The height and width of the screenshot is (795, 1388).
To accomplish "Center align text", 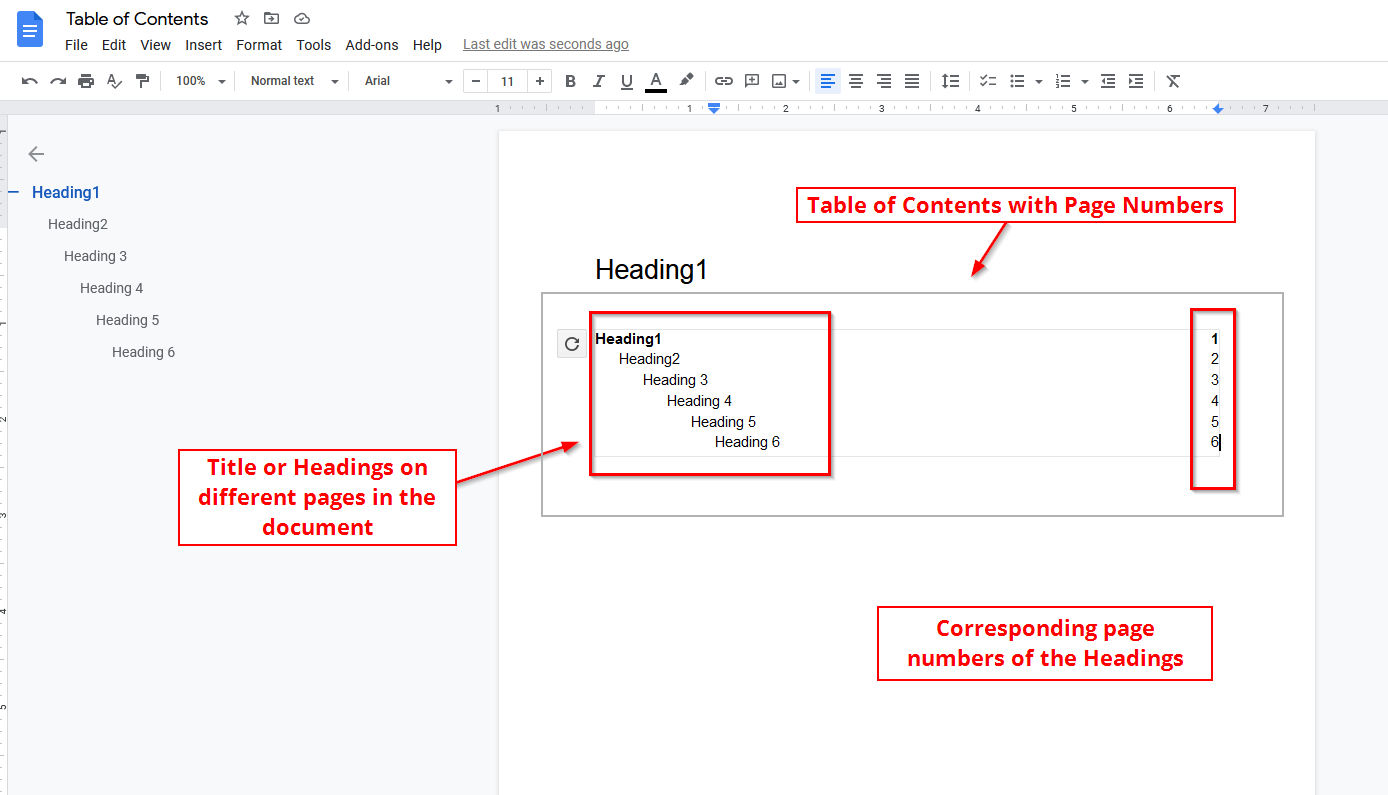I will [856, 81].
